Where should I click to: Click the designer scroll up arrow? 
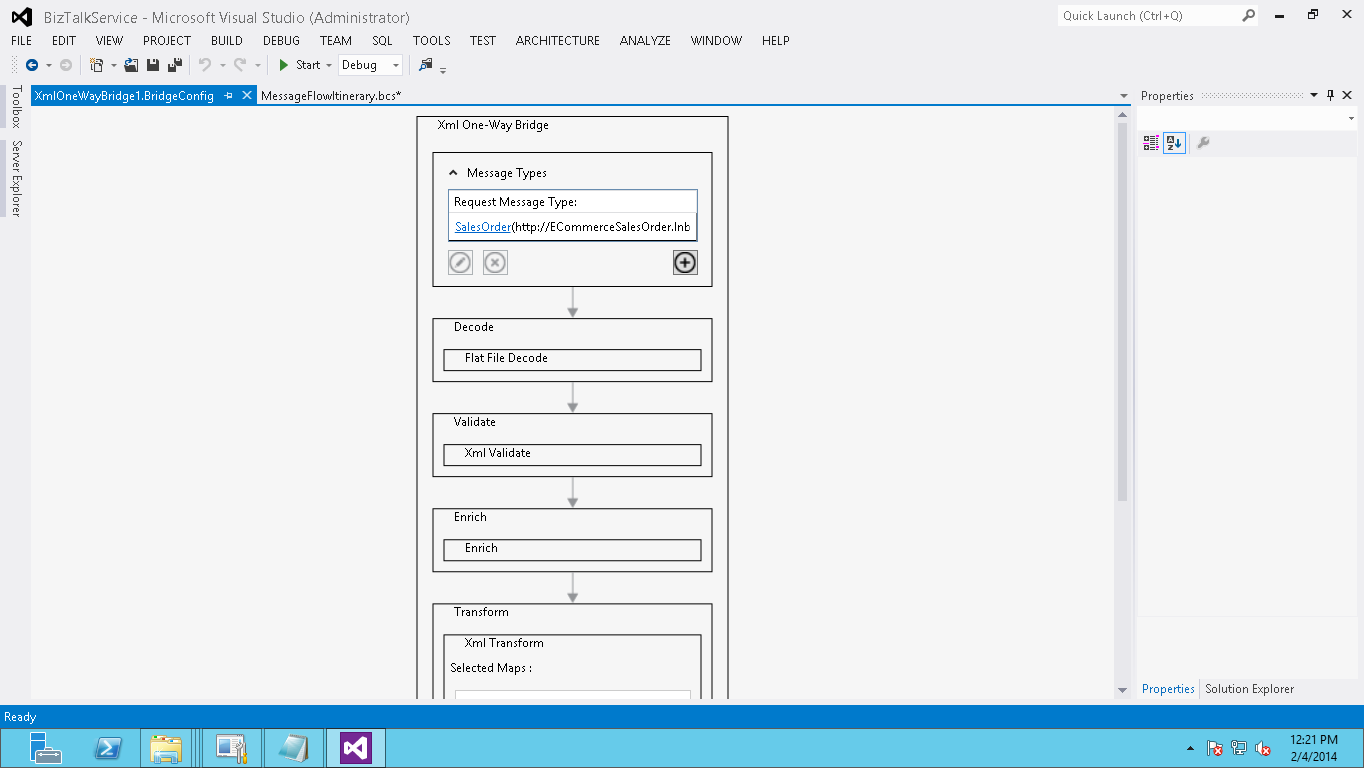[x=1122, y=115]
